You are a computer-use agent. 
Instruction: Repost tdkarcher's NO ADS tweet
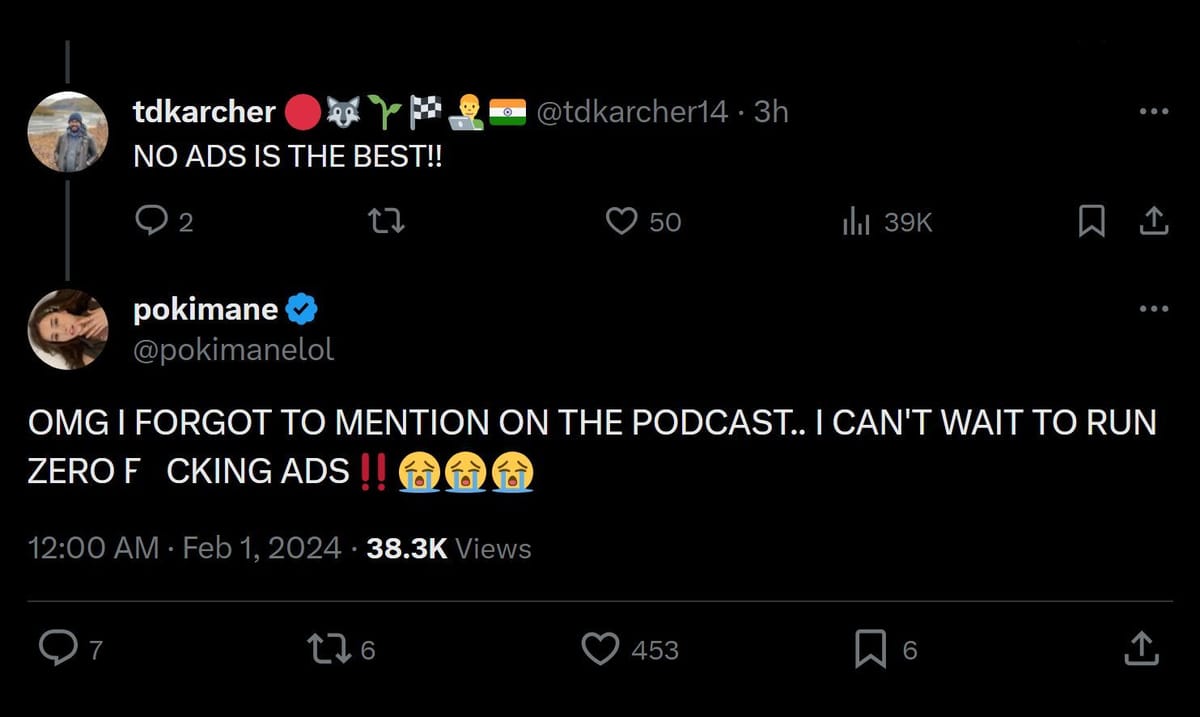pyautogui.click(x=387, y=221)
